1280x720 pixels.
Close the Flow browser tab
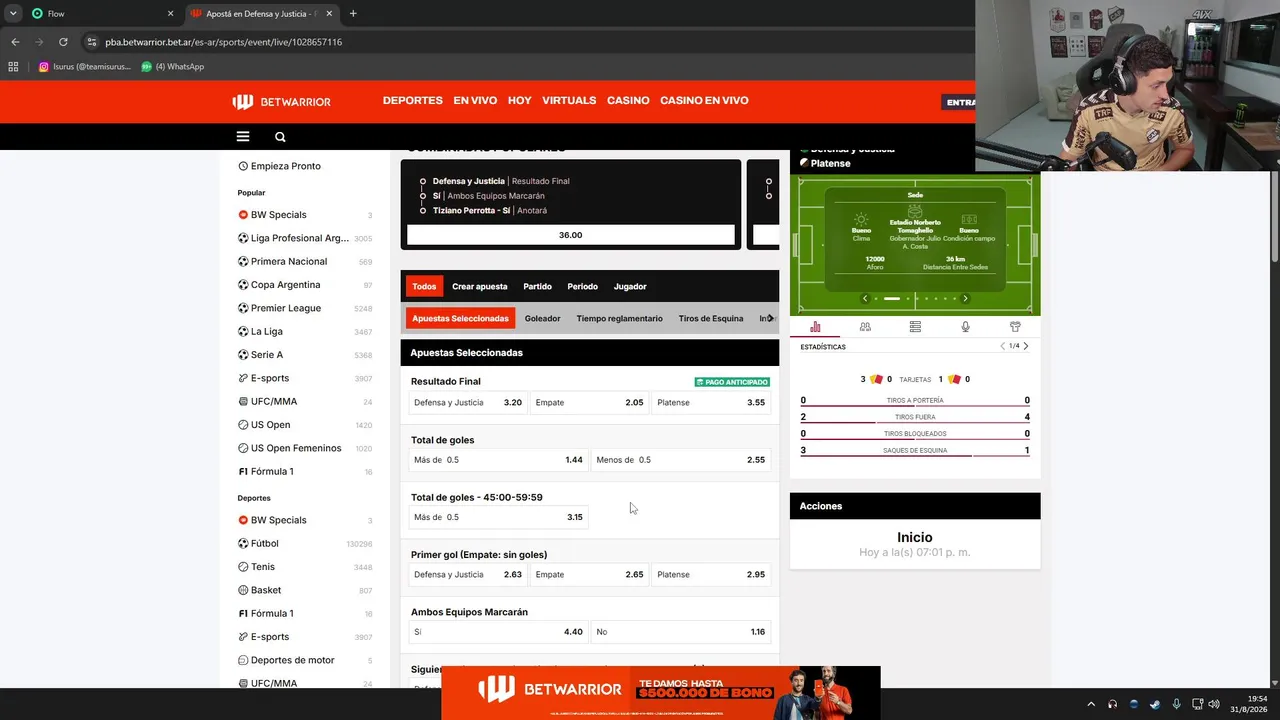tap(170, 14)
